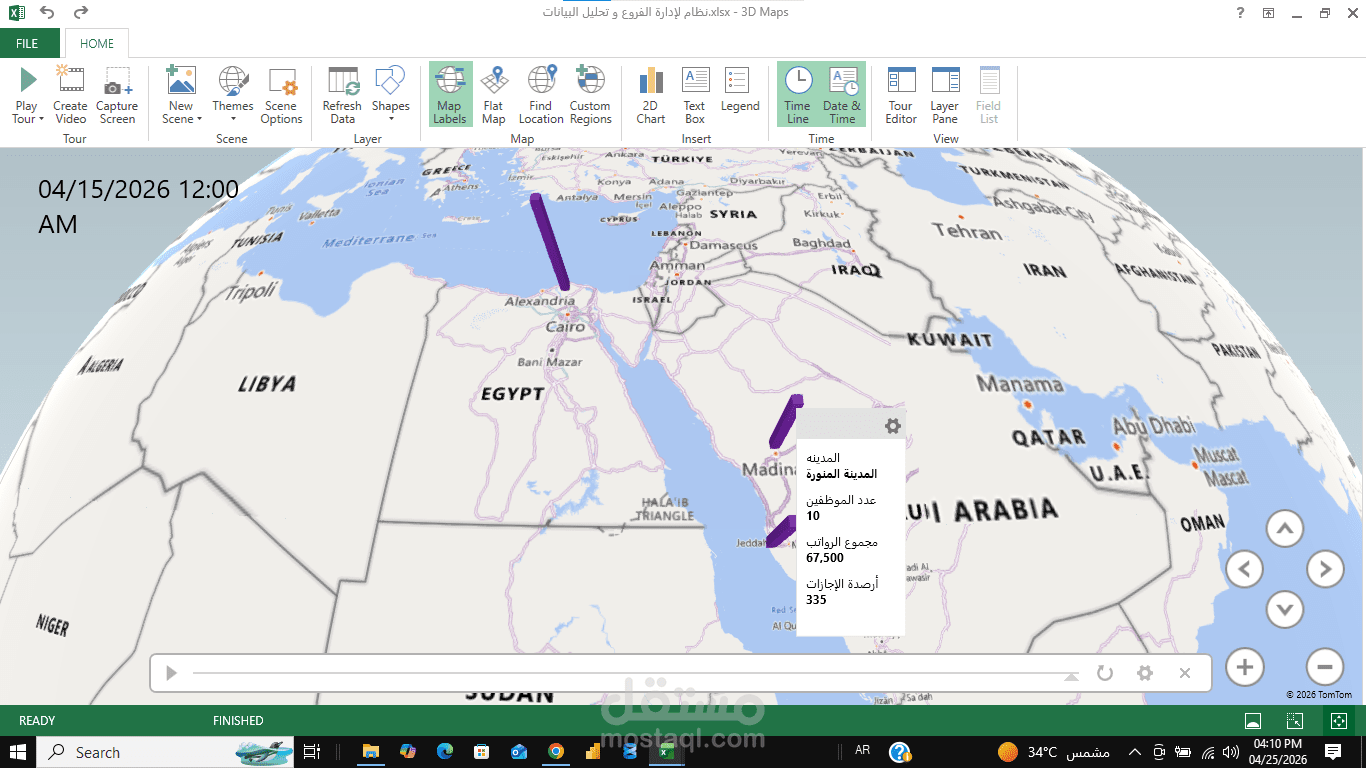Click the value 335 in data card

pyautogui.click(x=816, y=600)
